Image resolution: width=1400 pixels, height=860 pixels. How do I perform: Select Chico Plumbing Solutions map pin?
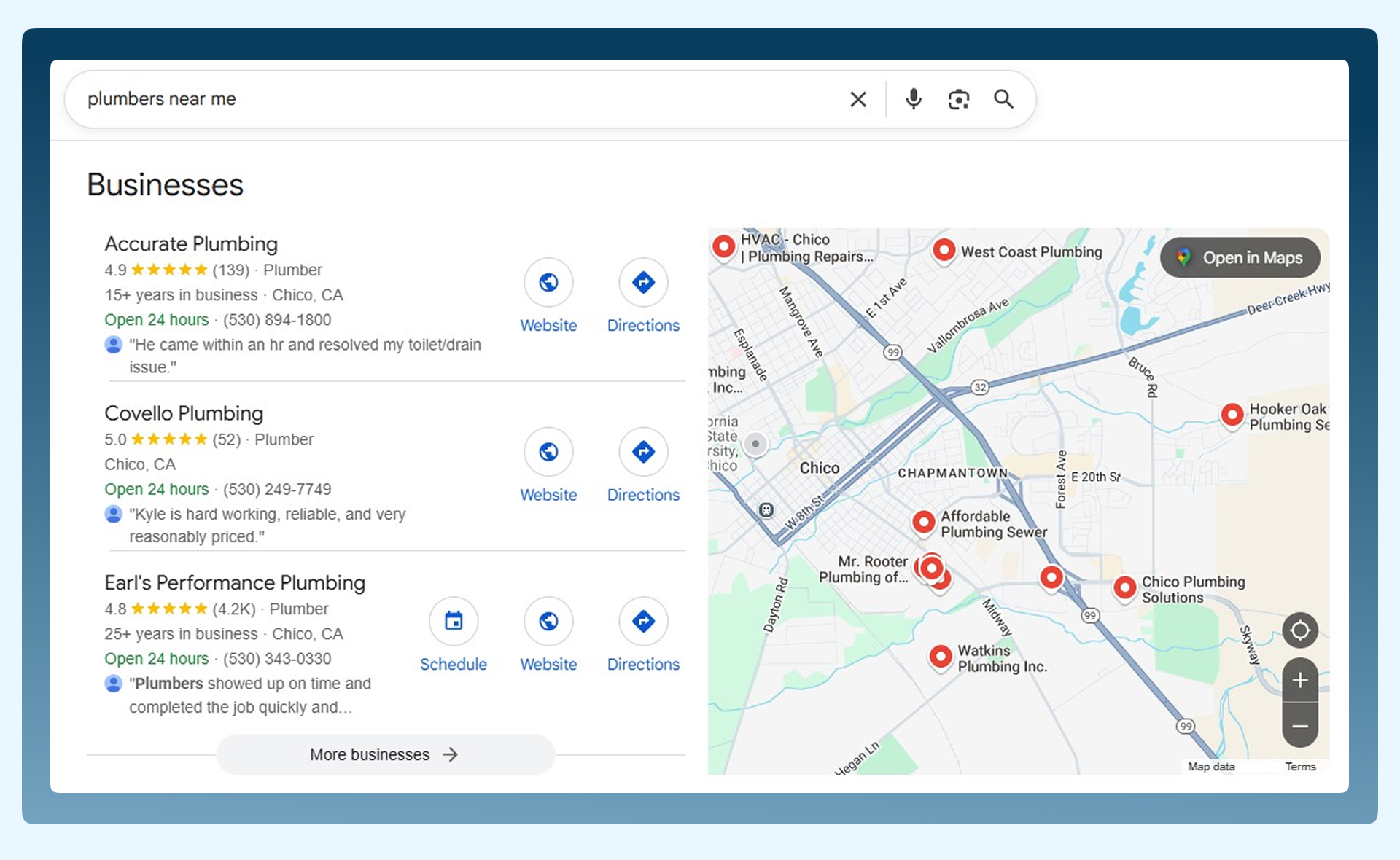[1125, 587]
